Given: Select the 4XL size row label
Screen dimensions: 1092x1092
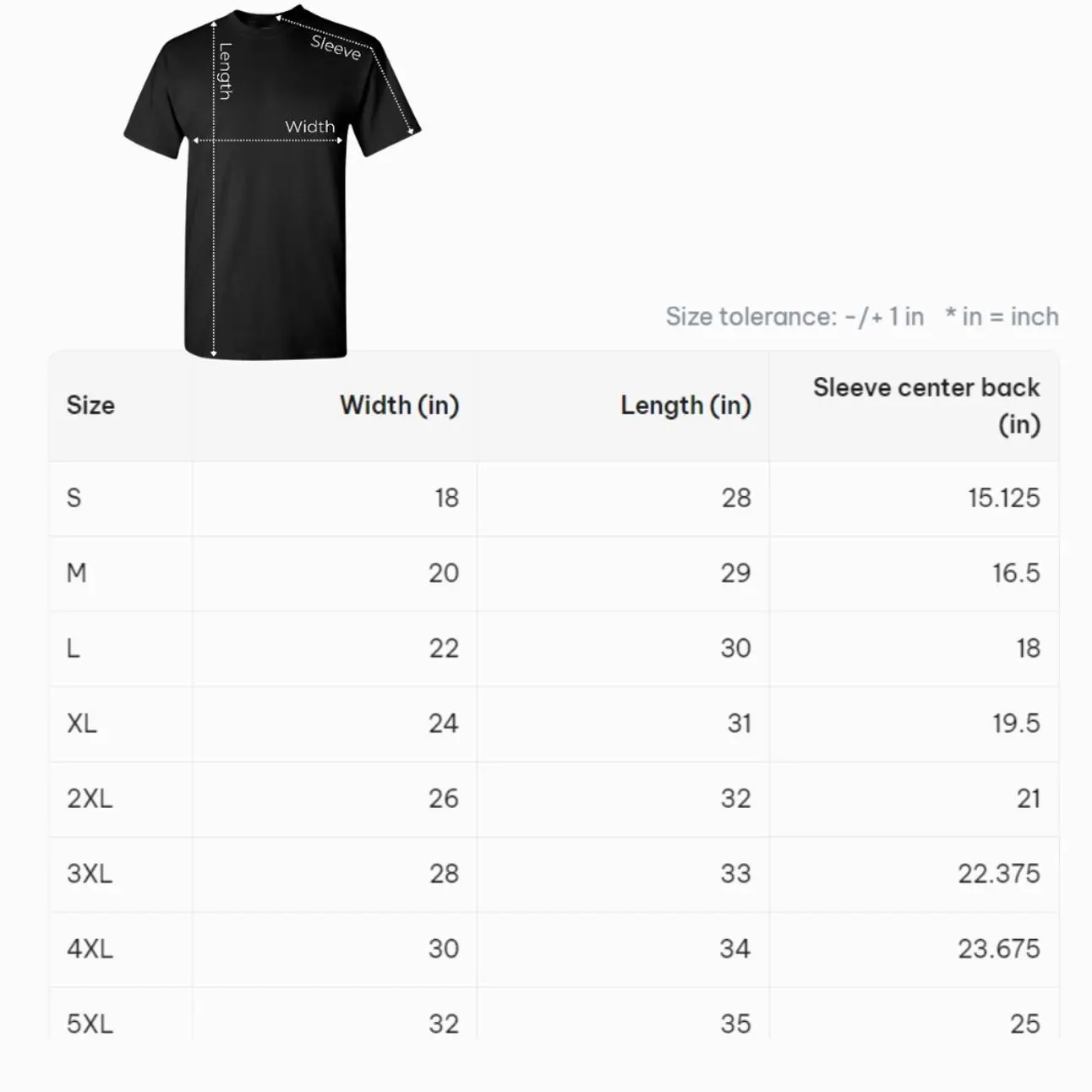Looking at the screenshot, I should [90, 949].
